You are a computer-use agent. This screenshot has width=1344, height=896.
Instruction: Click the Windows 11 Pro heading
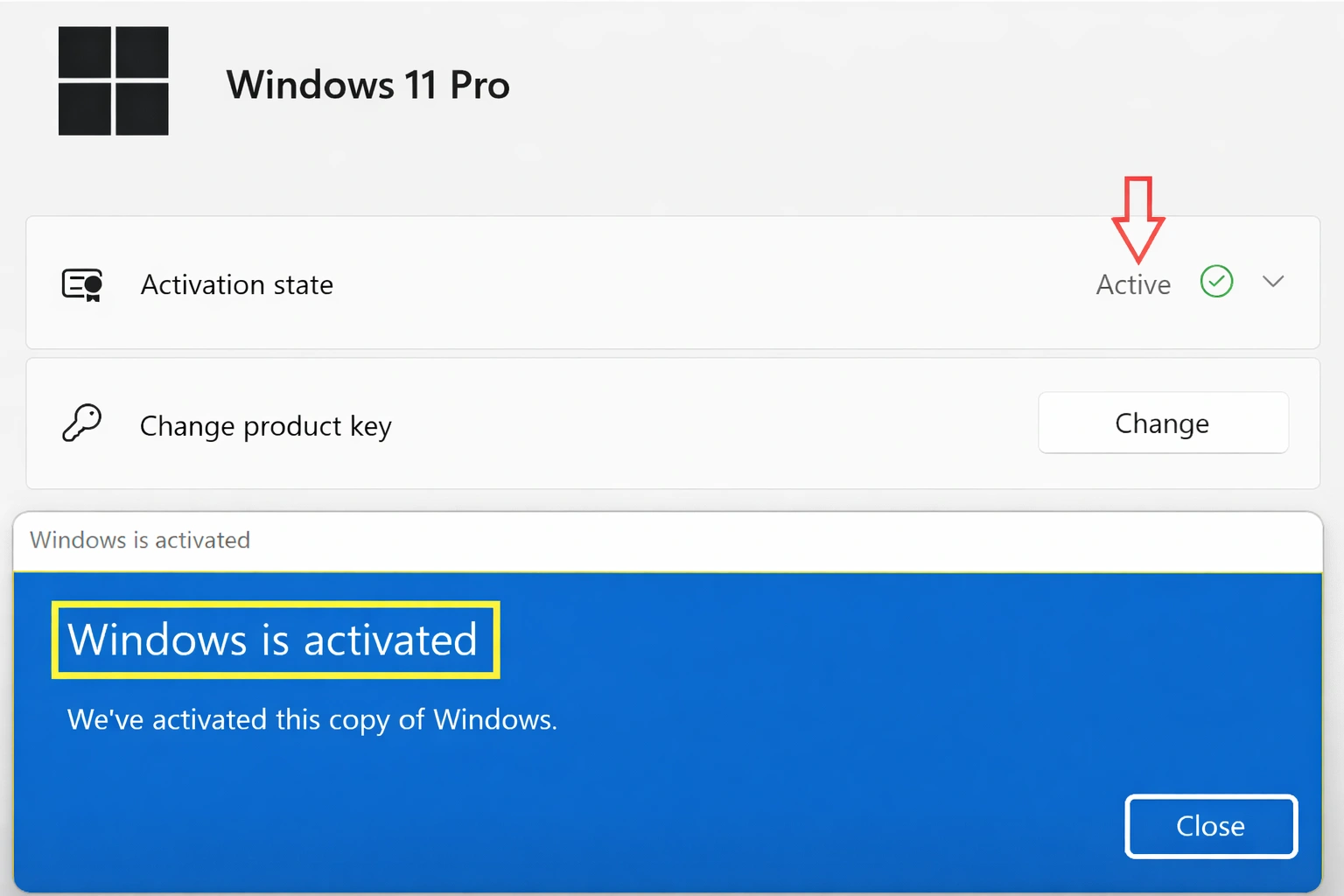(367, 84)
